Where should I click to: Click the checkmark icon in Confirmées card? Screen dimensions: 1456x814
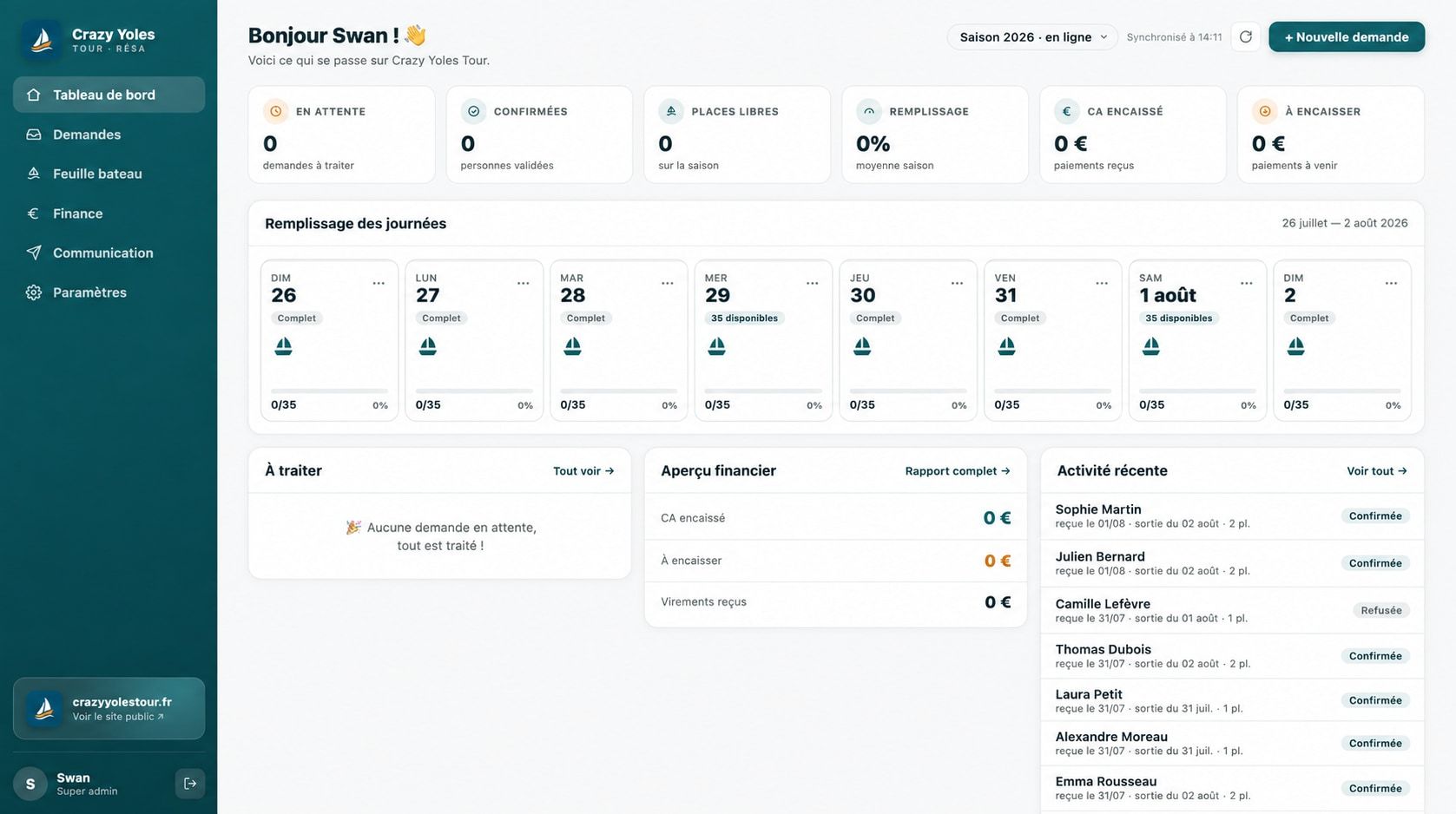(x=474, y=111)
